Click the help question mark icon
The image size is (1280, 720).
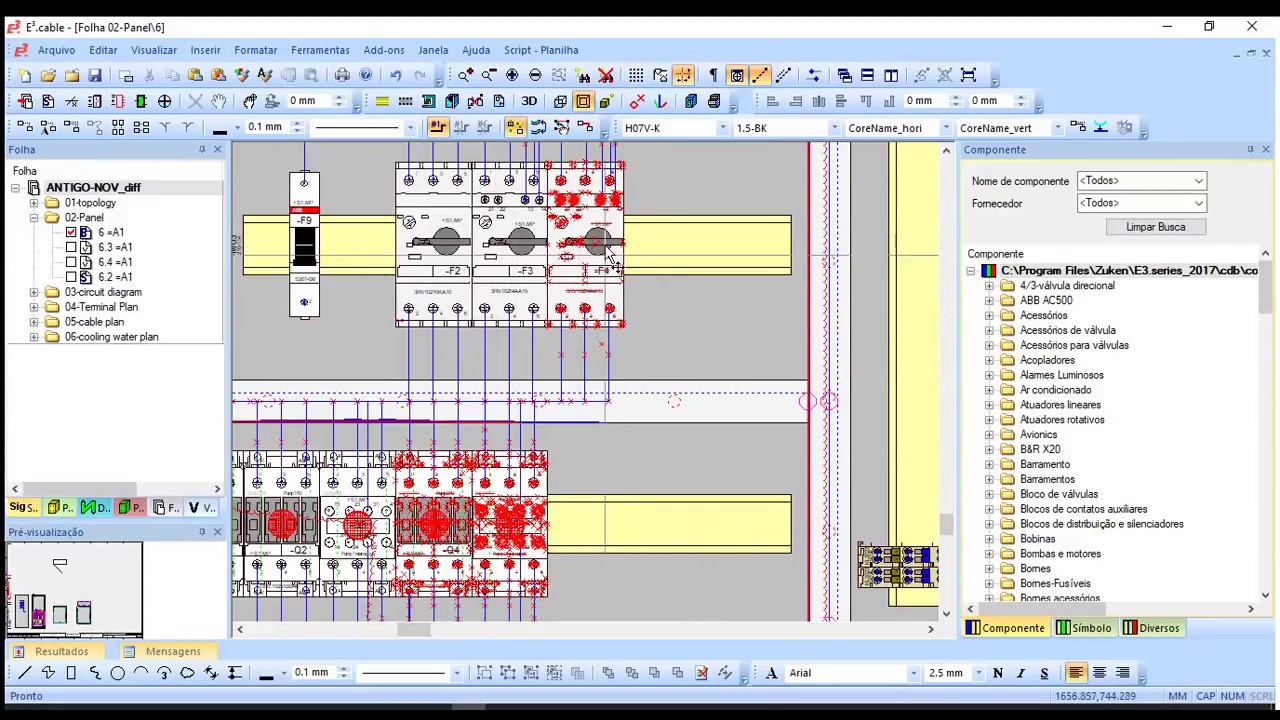(366, 75)
